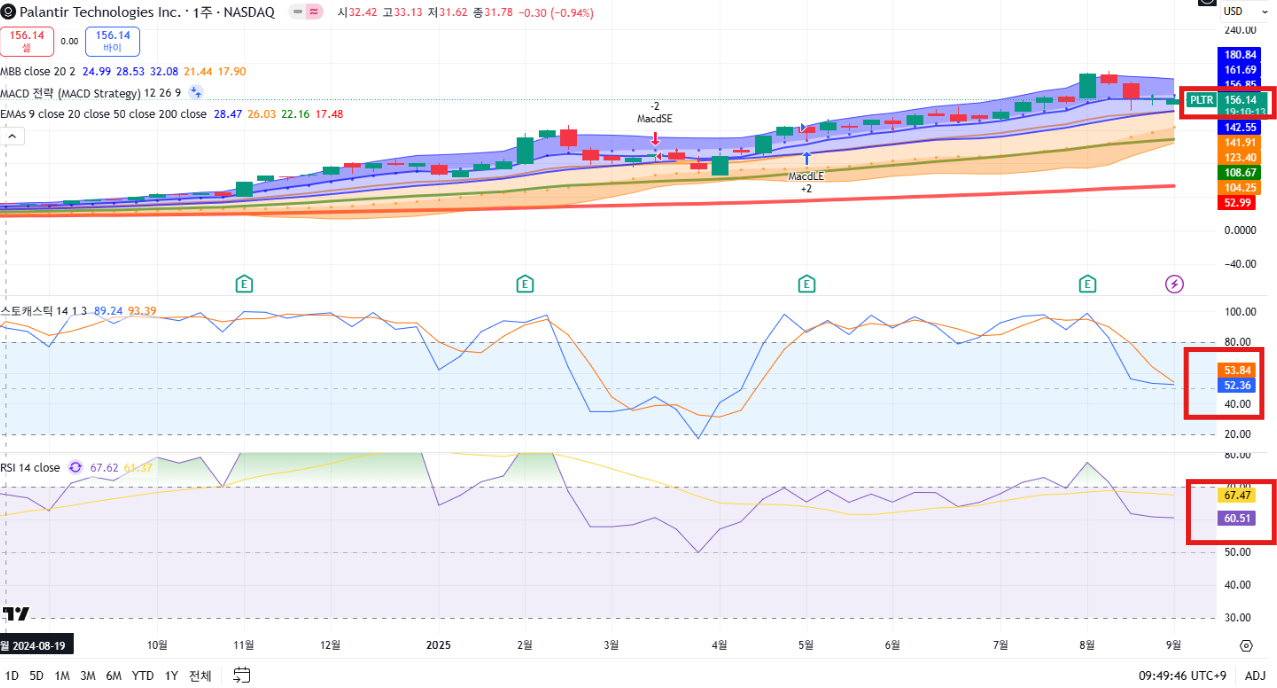Select the EMAs 9 20 50 200 legend

pos(103,114)
